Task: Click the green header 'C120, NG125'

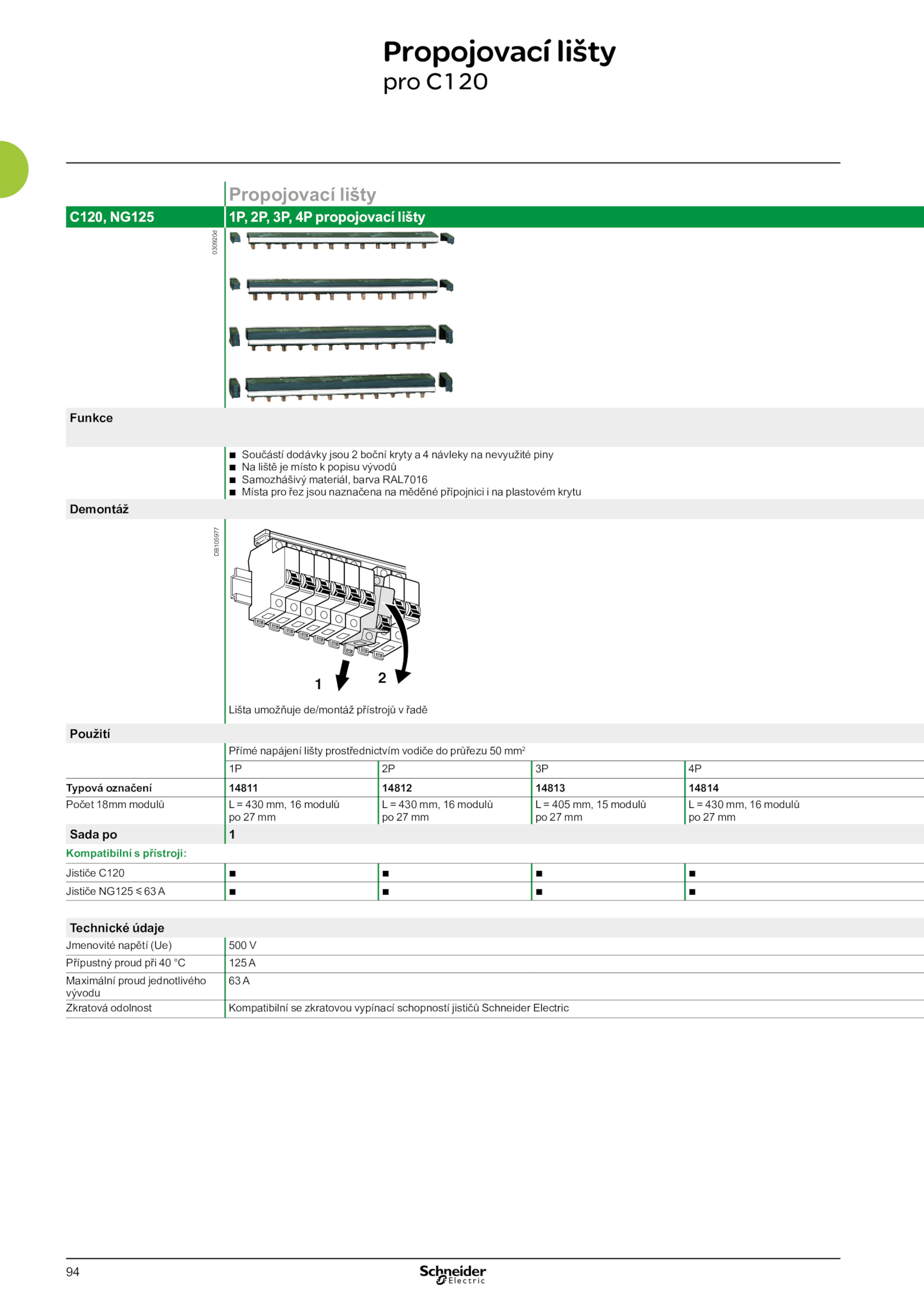Action: tap(112, 217)
